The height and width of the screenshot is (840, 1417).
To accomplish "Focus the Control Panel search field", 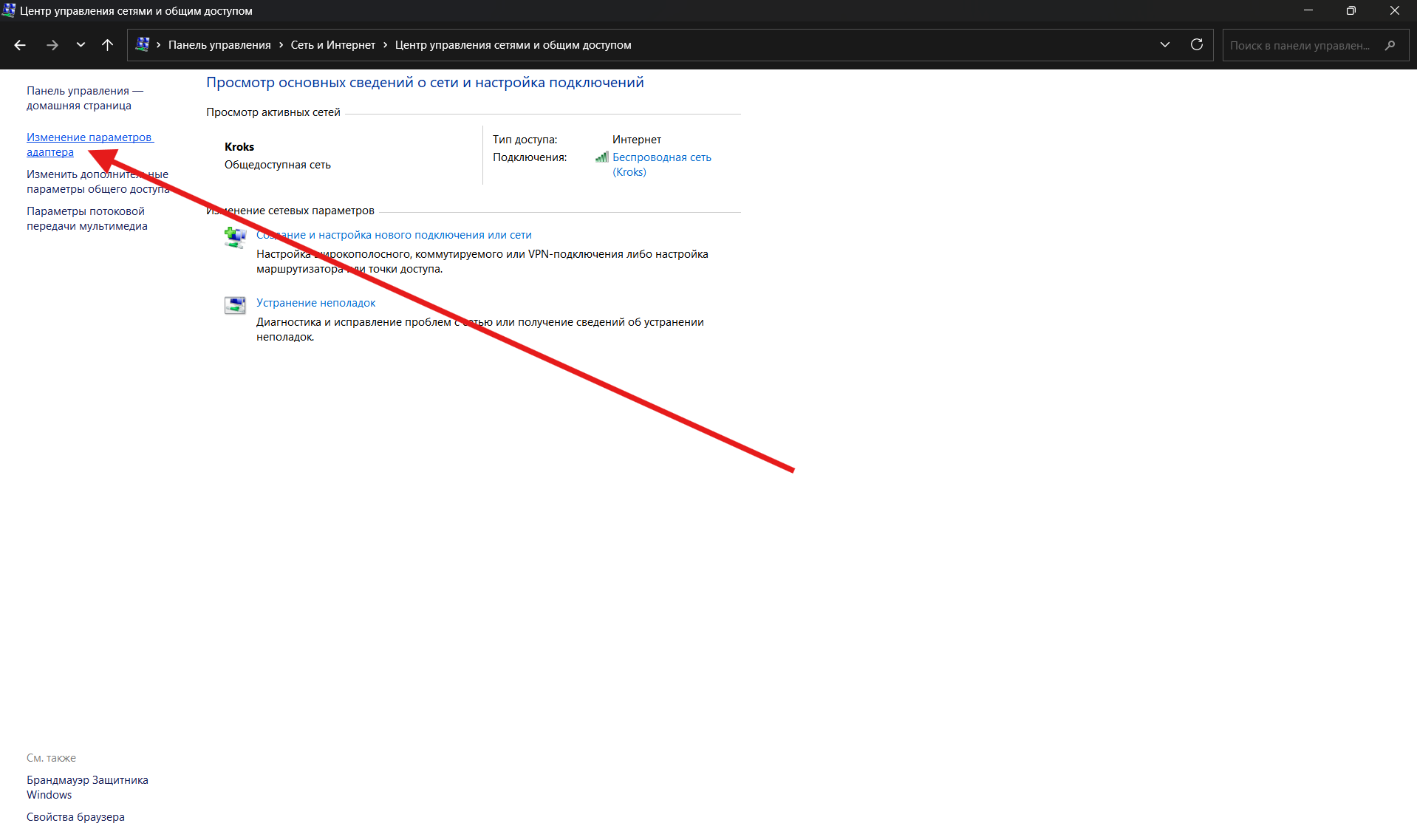I will [1300, 45].
